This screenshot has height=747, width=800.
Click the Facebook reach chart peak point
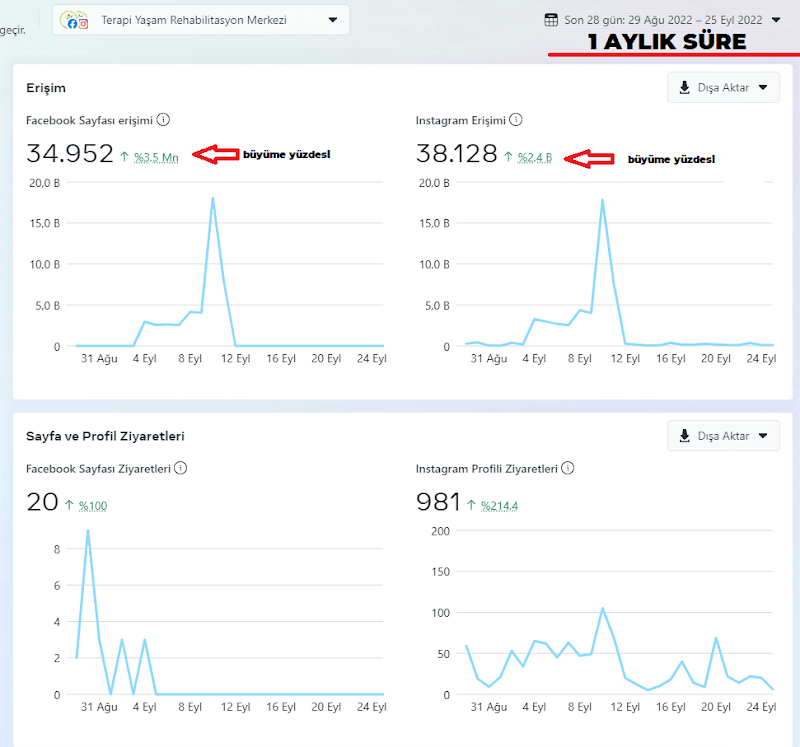[x=213, y=198]
